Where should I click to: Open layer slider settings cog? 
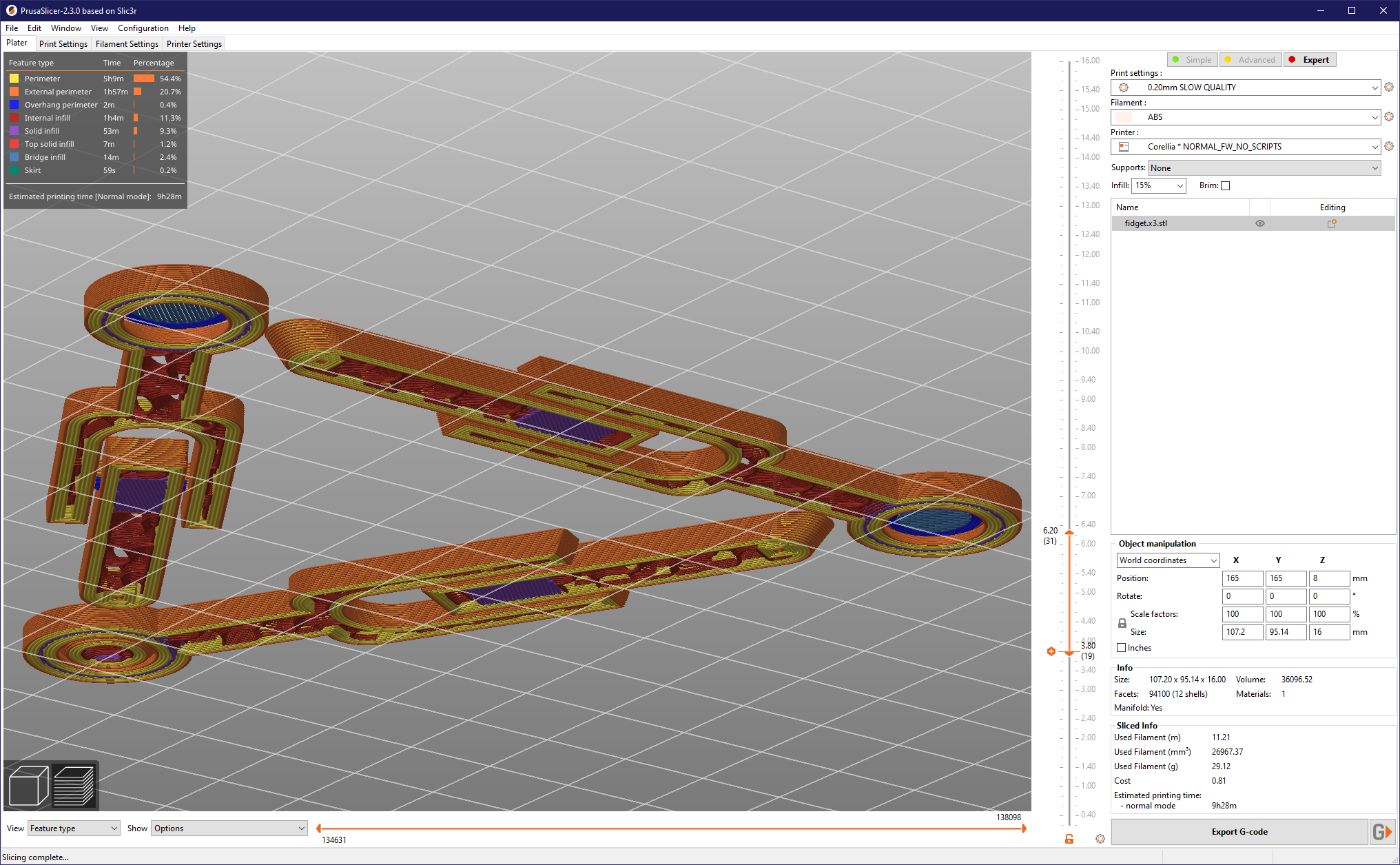1100,839
